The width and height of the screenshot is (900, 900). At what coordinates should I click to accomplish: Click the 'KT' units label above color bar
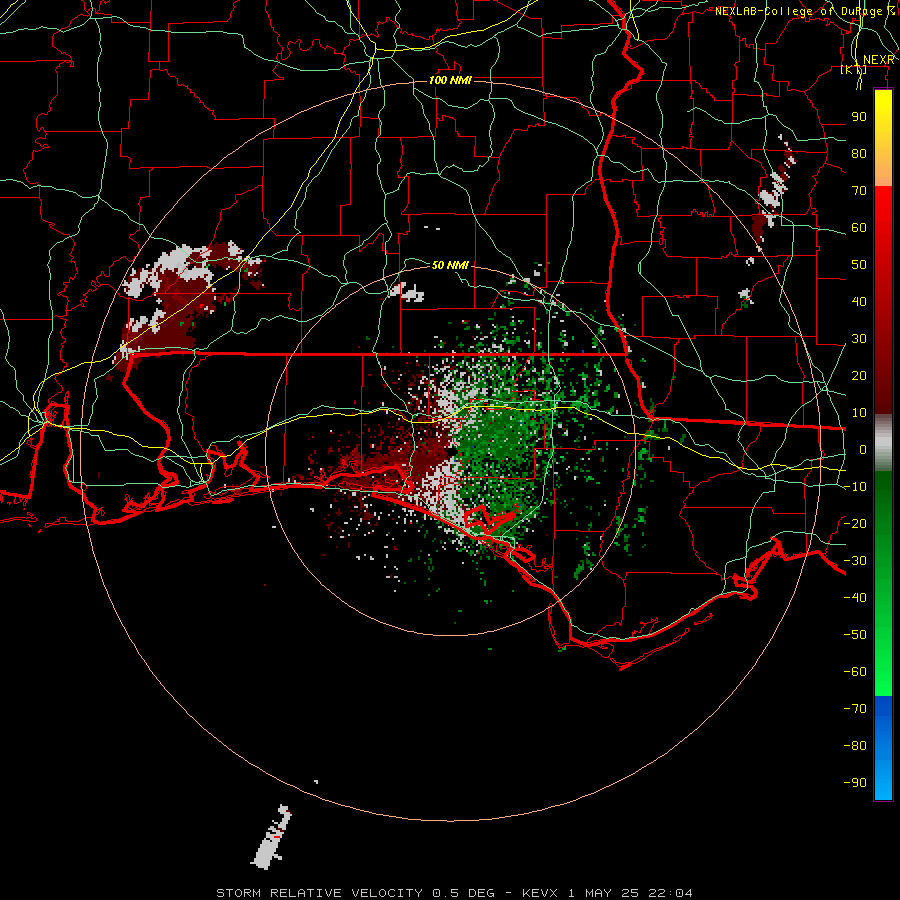coord(854,70)
